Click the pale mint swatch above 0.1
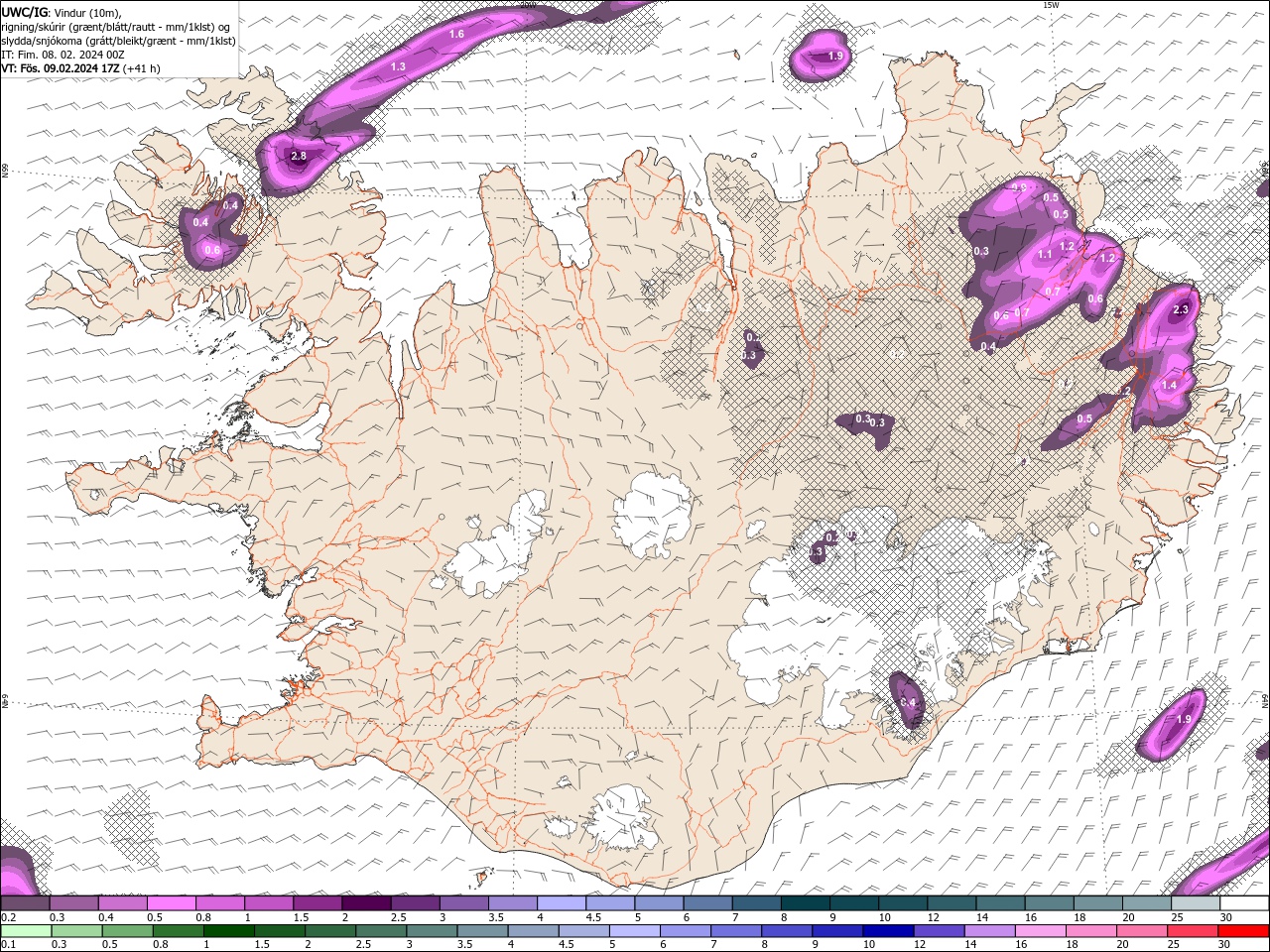1270x952 pixels. pos(25,931)
